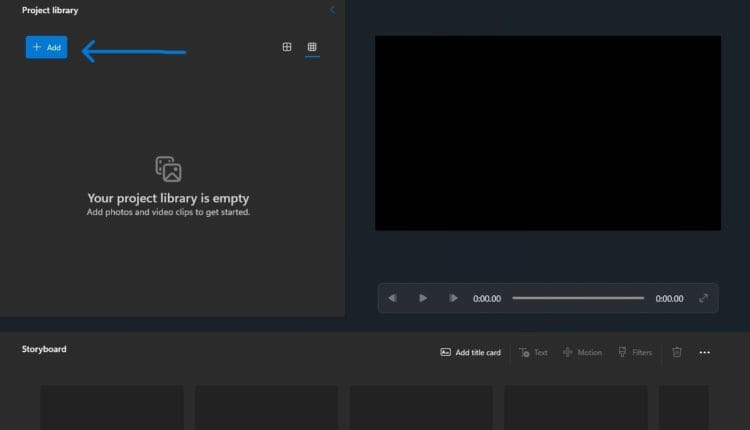Click the total duration 0:00.00 label
This screenshot has width=750, height=430.
click(669, 298)
